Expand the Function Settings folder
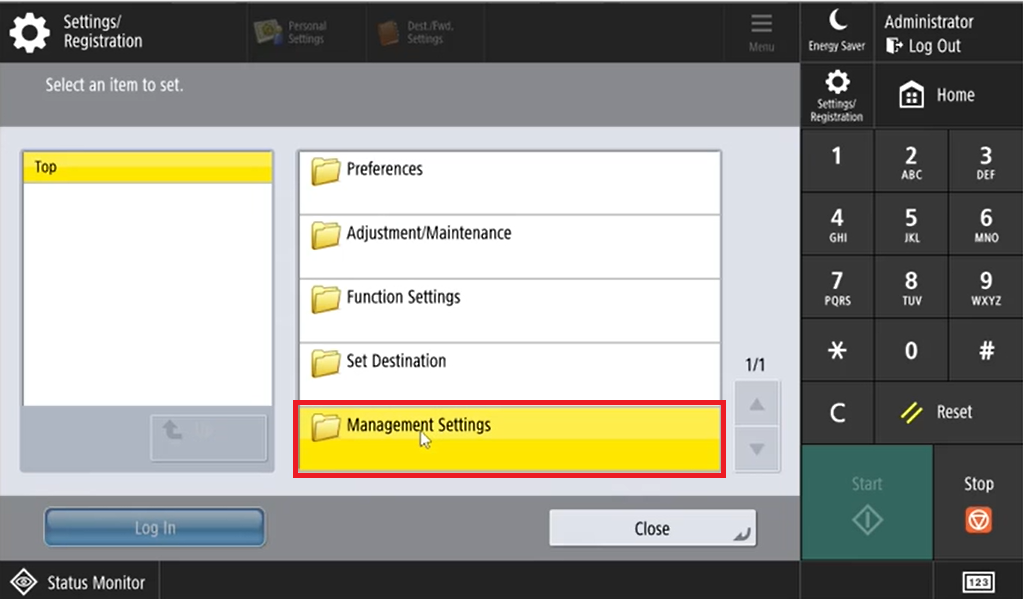1023x599 pixels. [509, 310]
